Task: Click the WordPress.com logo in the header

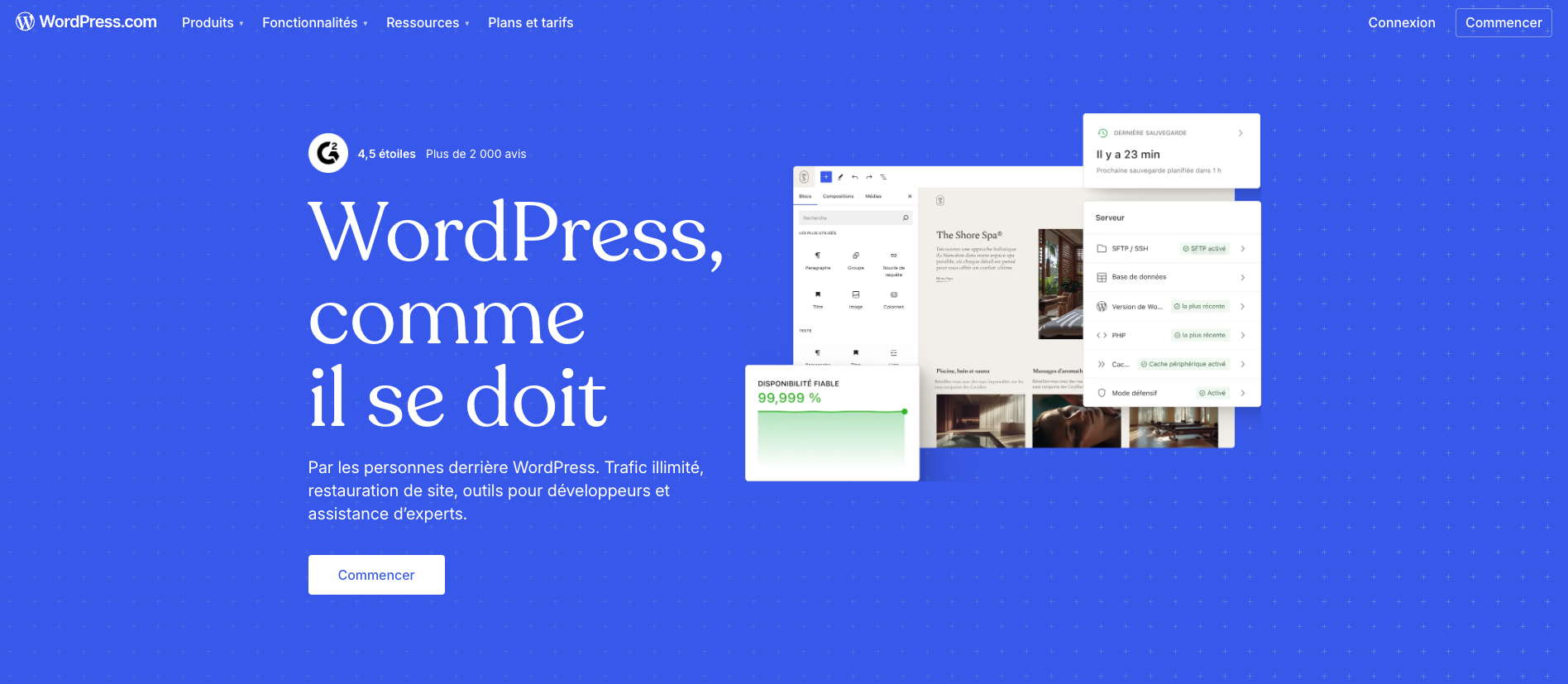Action: click(86, 22)
